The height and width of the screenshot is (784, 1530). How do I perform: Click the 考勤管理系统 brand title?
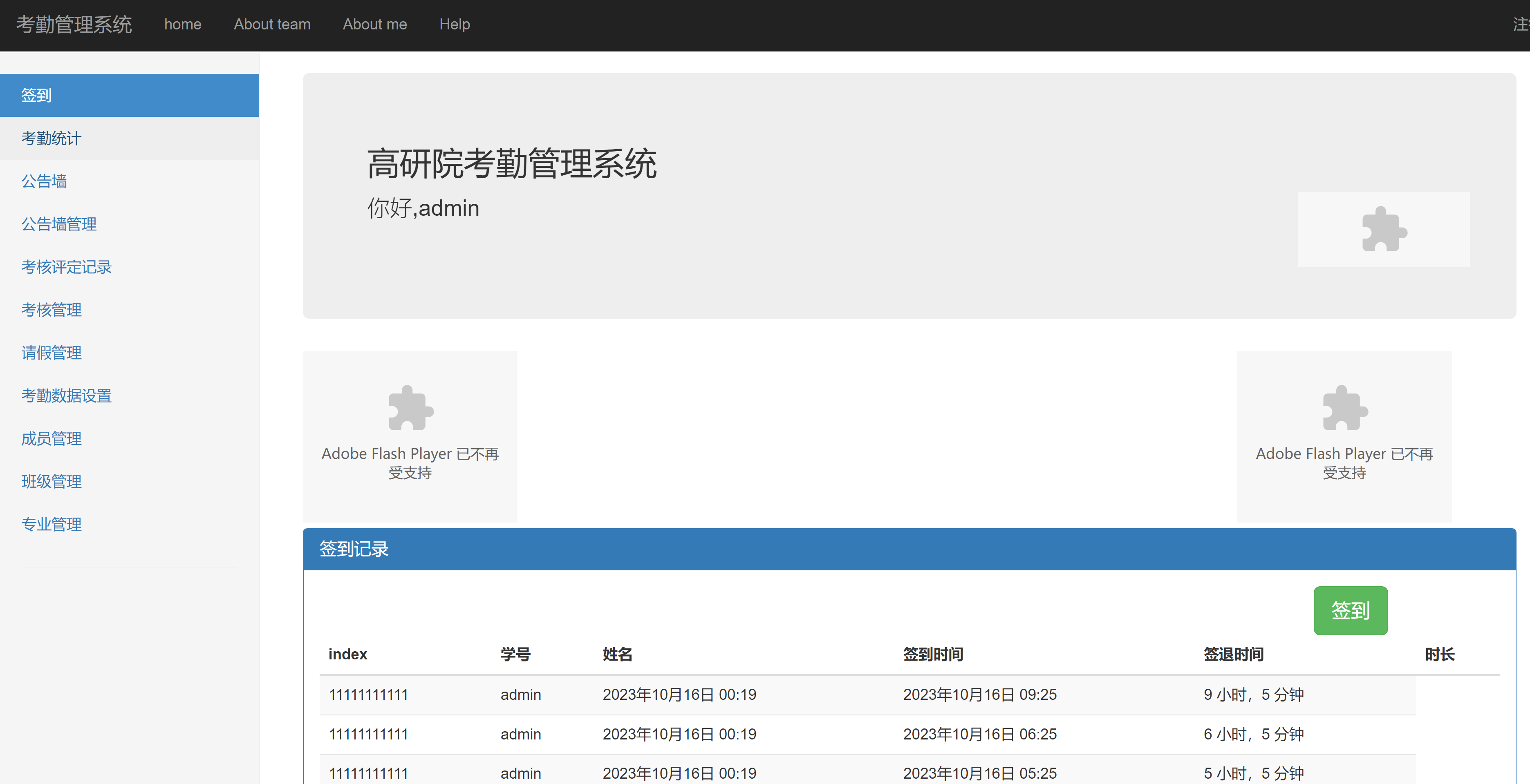tap(74, 25)
